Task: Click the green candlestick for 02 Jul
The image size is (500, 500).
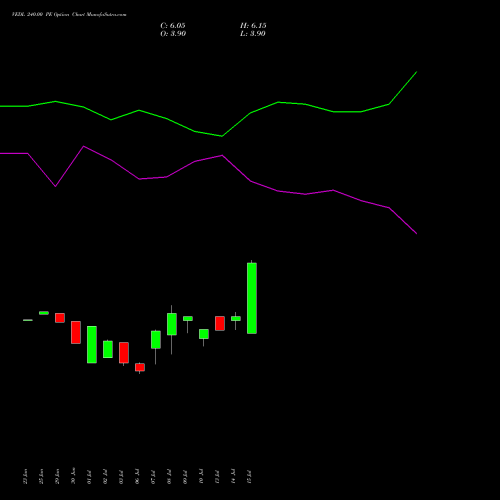Action: 108,349
